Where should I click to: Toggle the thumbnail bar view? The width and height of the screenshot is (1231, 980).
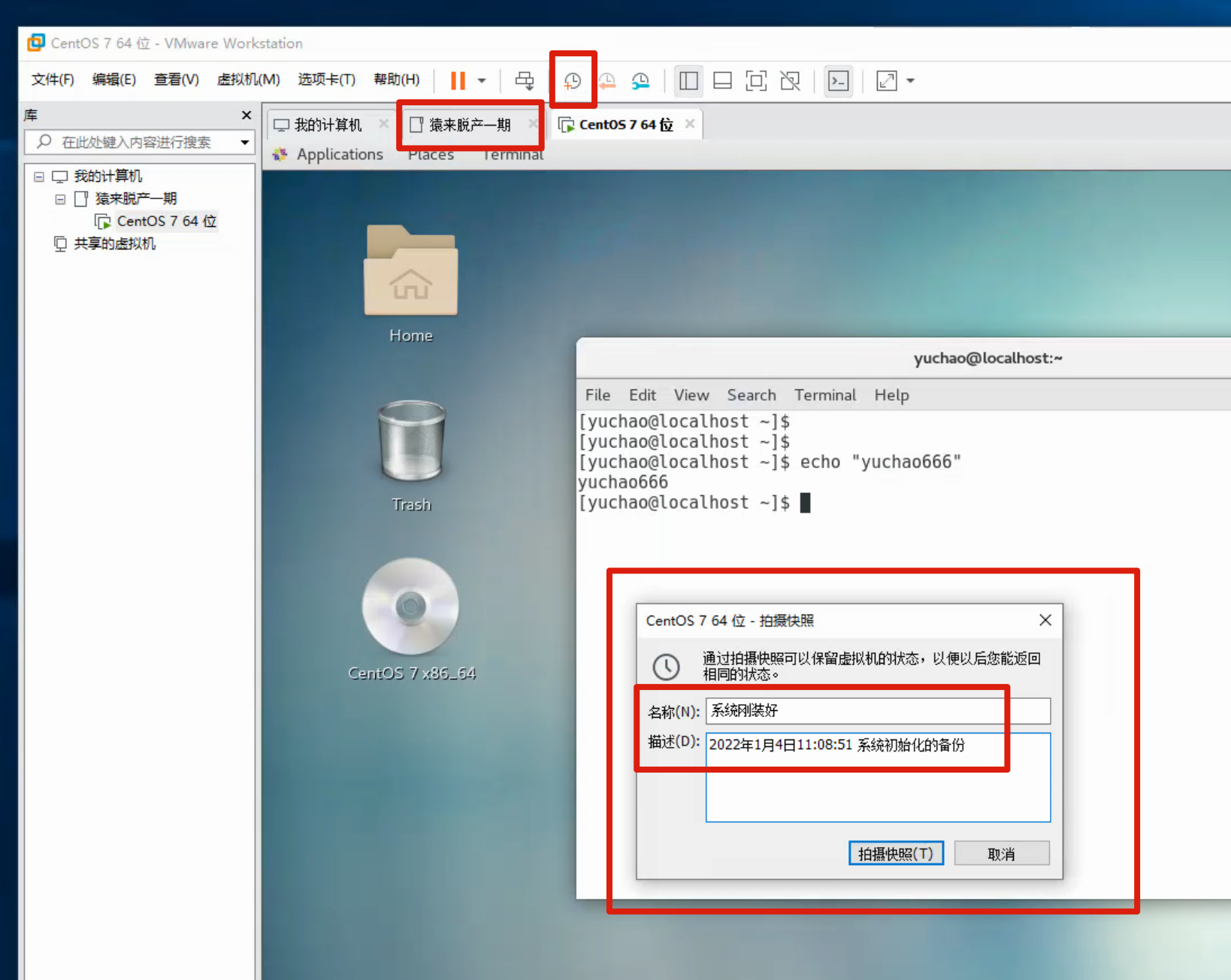[x=722, y=80]
